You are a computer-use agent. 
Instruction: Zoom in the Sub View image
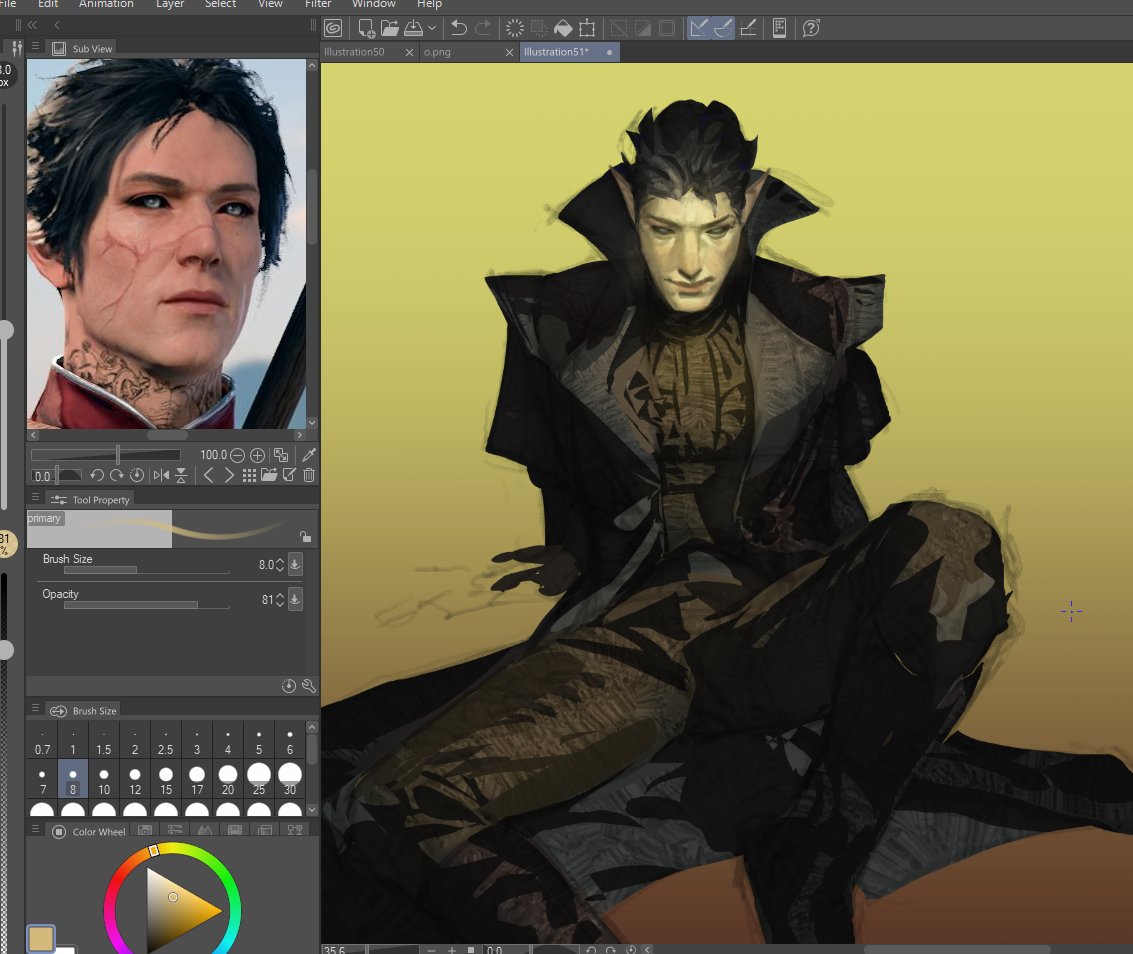click(x=257, y=455)
